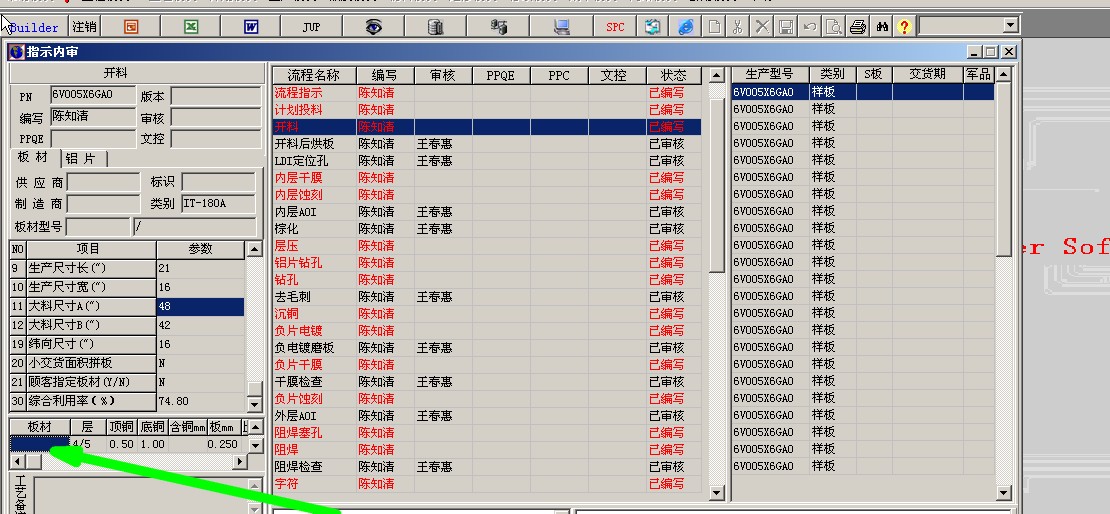Open the toolbar combo box dropdown
This screenshot has height=514, width=1110.
(x=1010, y=26)
